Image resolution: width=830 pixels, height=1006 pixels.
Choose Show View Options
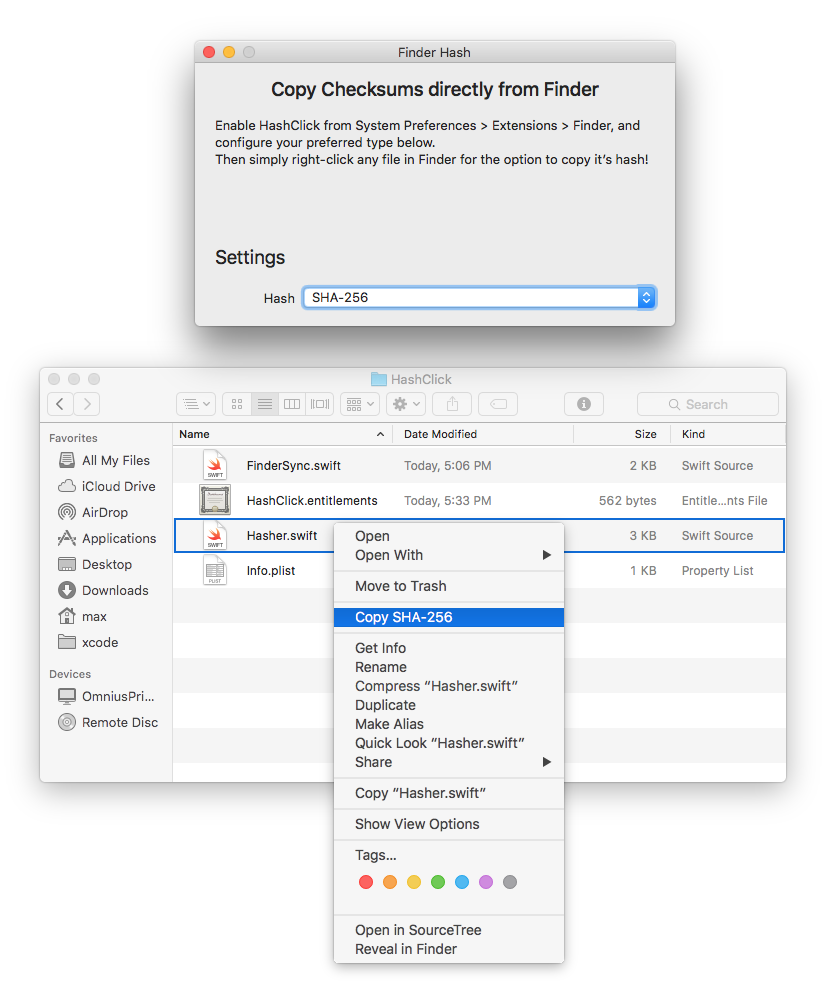pos(448,824)
